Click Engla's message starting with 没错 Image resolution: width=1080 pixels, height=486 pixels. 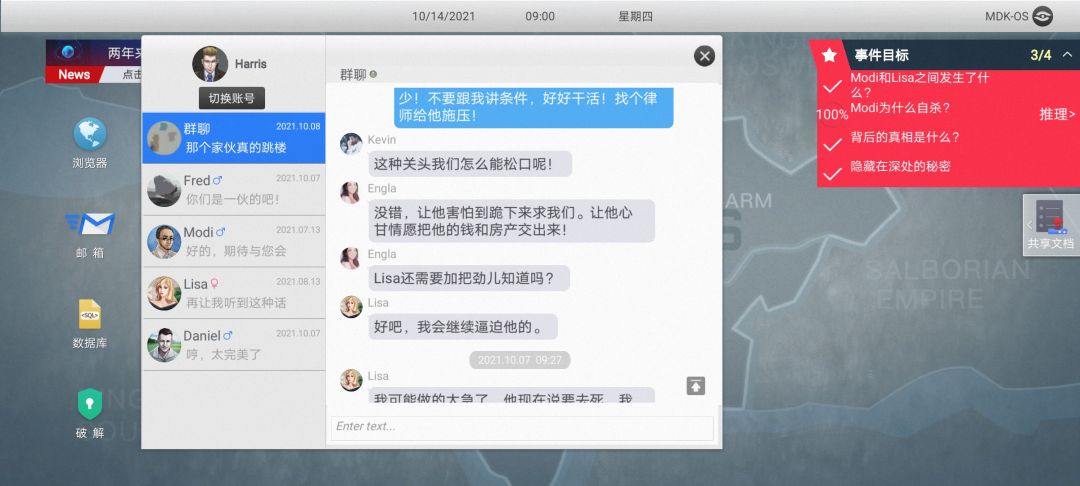[x=511, y=221]
